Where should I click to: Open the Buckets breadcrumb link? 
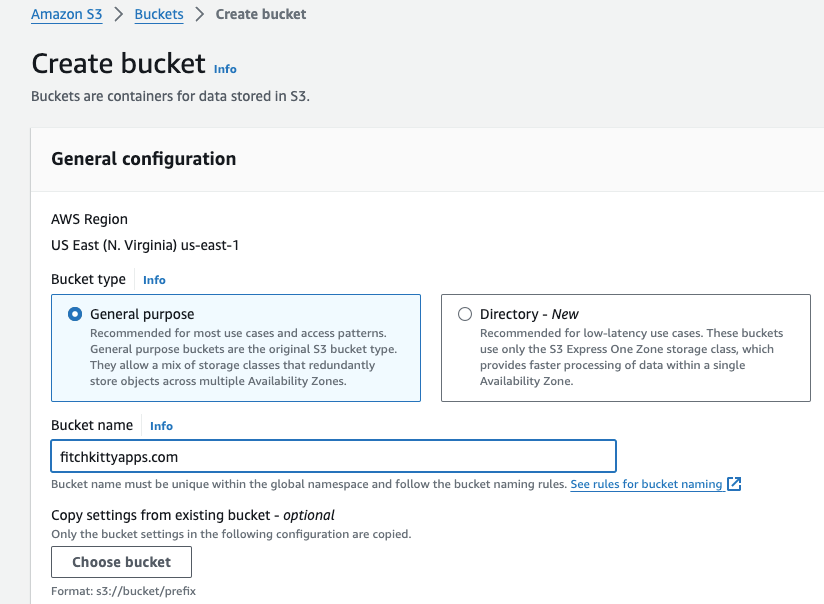point(157,14)
